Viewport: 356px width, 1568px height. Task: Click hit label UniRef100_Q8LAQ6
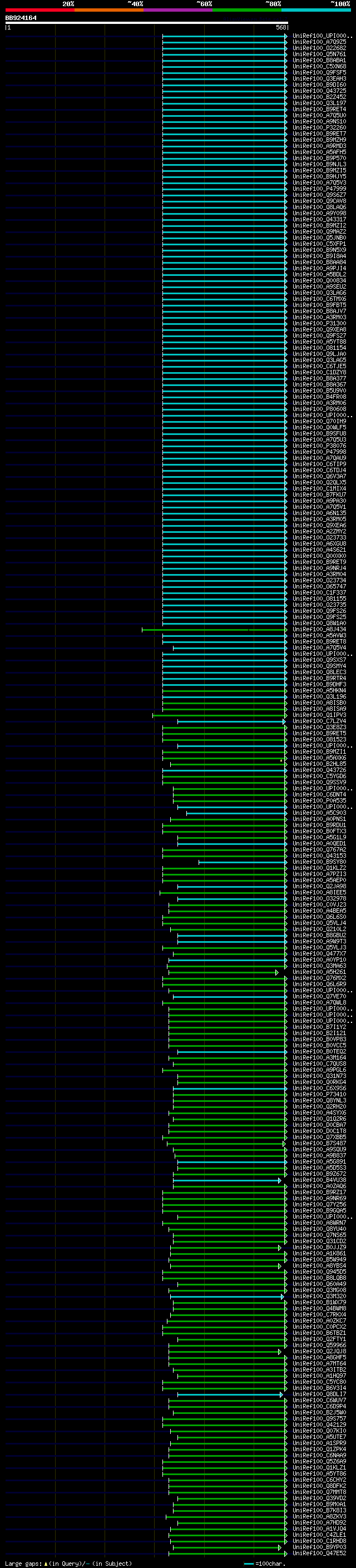point(319,207)
